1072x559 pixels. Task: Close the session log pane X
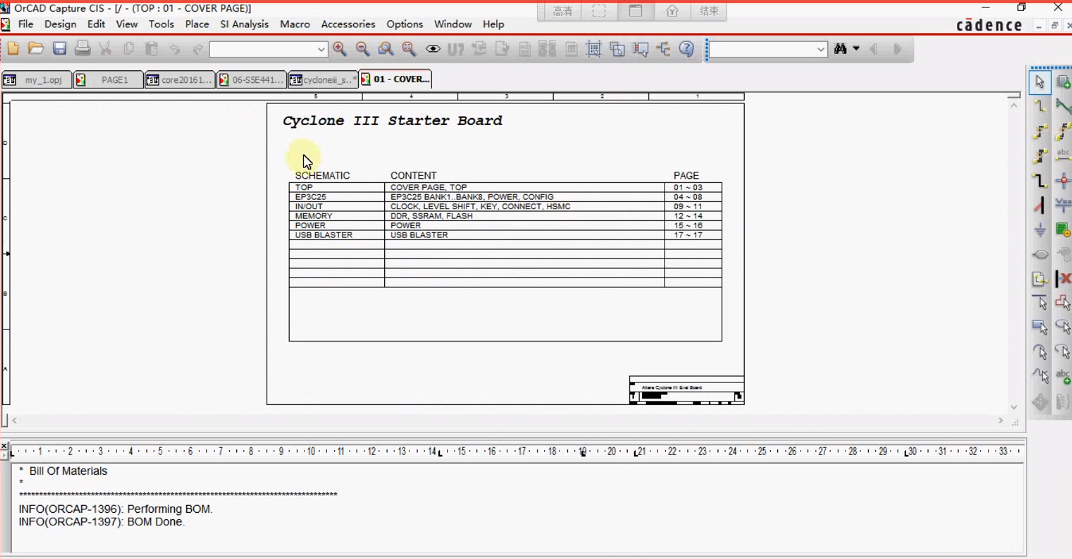point(4,446)
